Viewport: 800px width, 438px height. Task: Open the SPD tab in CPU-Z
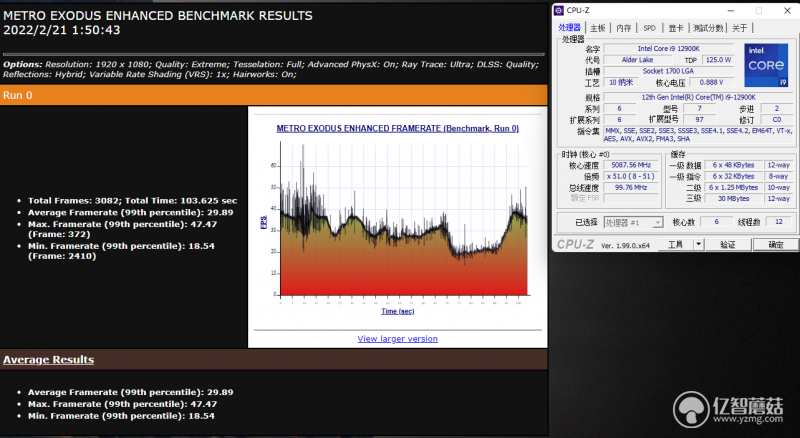(649, 28)
